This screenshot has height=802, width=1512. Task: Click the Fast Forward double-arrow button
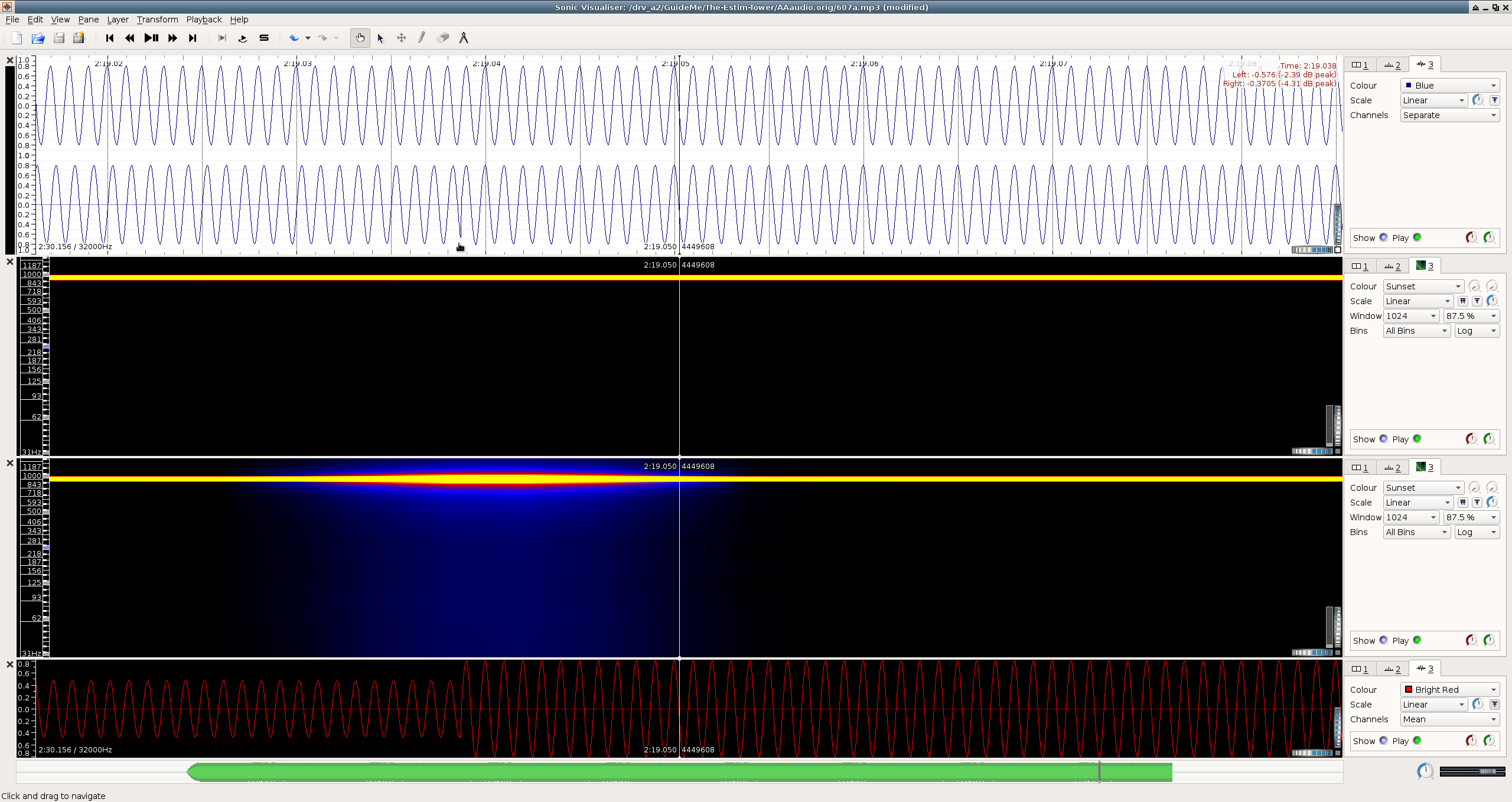pyautogui.click(x=172, y=38)
